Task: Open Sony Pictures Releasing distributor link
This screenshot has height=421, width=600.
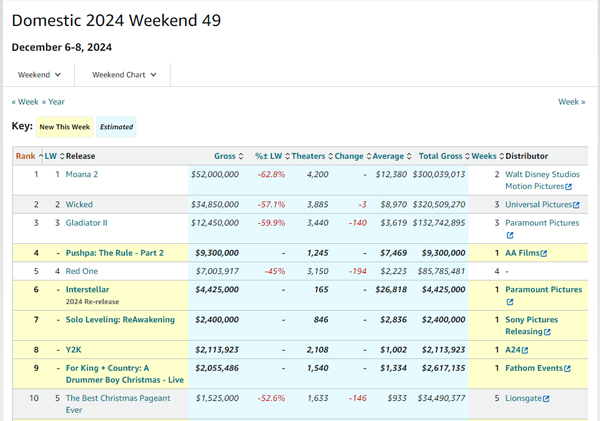Action: [532, 326]
